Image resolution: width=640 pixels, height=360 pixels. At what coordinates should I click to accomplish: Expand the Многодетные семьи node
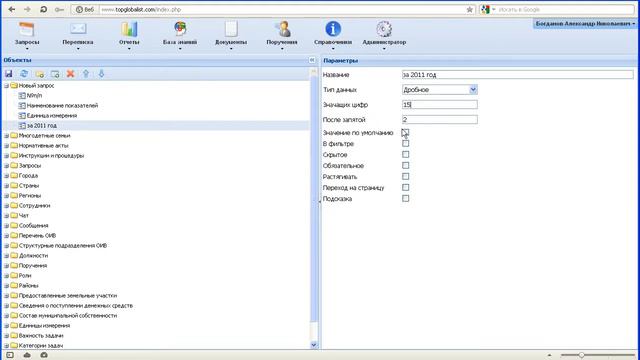point(6,136)
